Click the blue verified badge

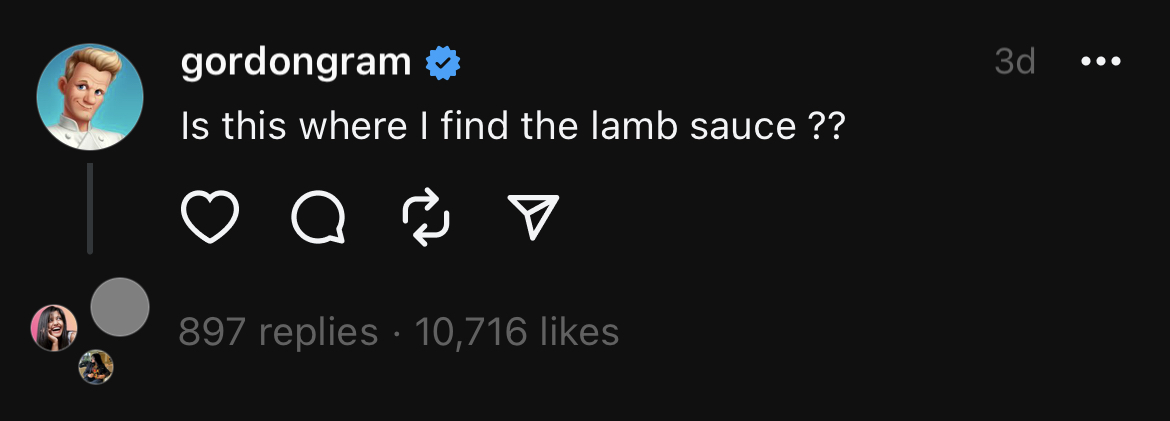pos(443,64)
